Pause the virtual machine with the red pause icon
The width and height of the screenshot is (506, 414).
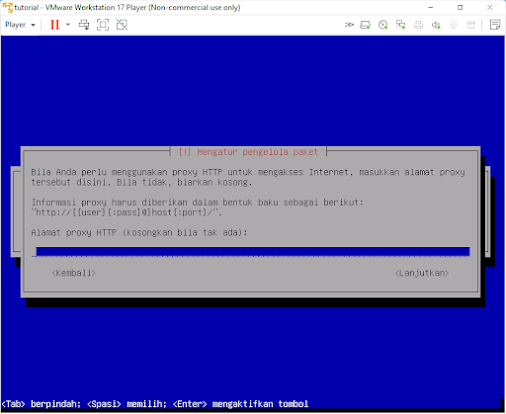coord(55,25)
